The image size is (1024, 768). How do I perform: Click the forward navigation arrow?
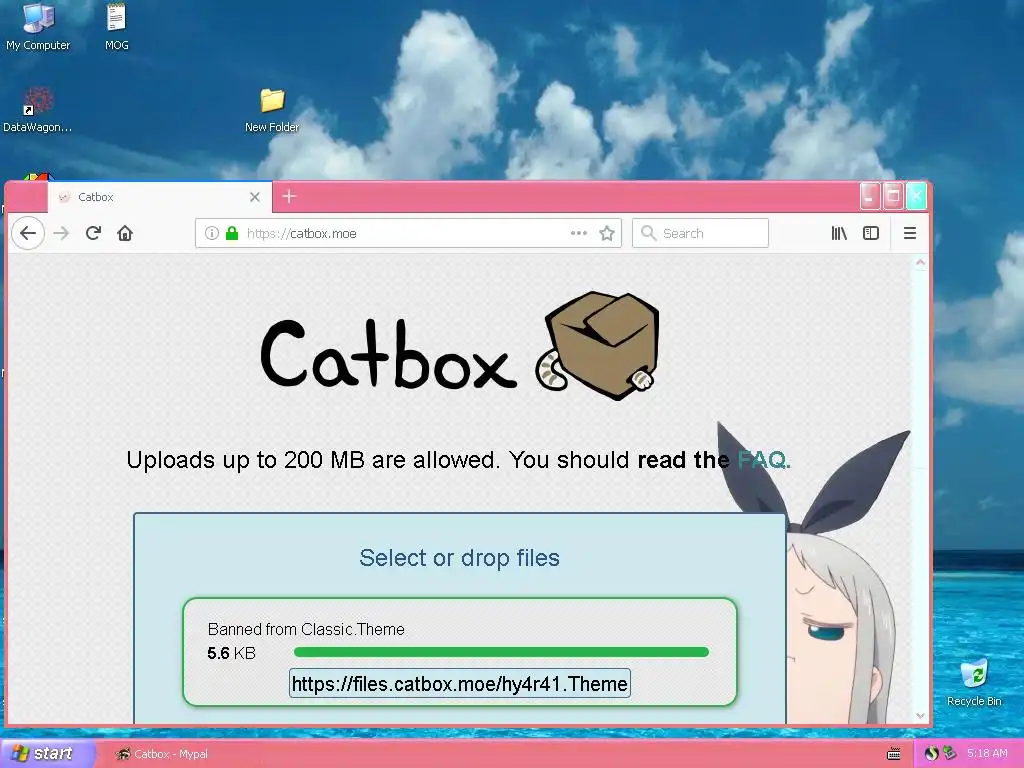click(x=61, y=233)
